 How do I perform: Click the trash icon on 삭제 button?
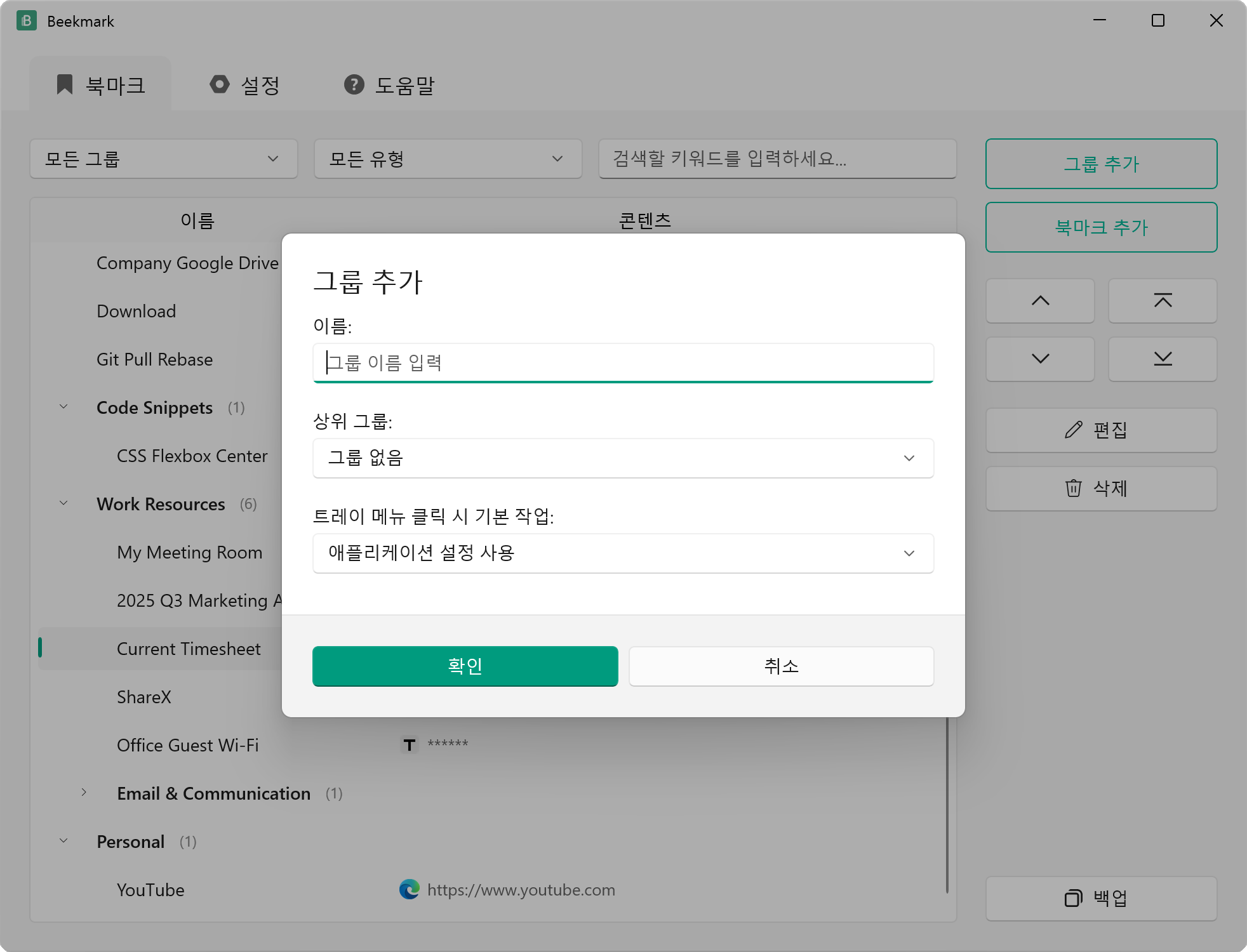click(x=1073, y=488)
